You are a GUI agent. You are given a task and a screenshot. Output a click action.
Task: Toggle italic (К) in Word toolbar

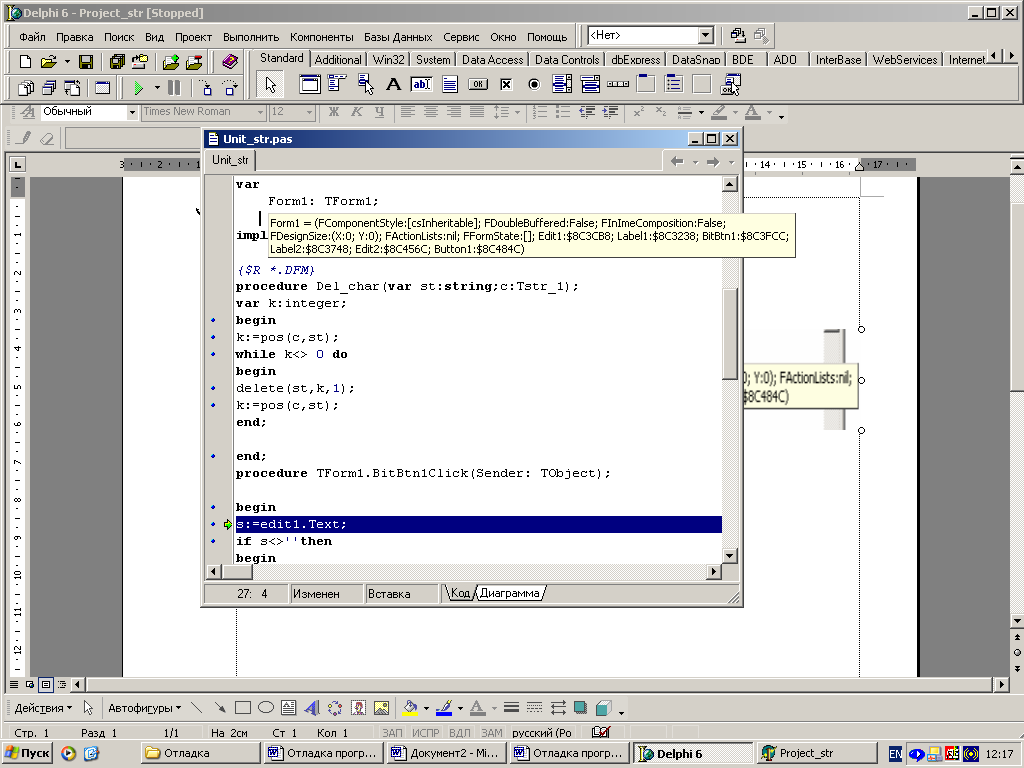(357, 112)
